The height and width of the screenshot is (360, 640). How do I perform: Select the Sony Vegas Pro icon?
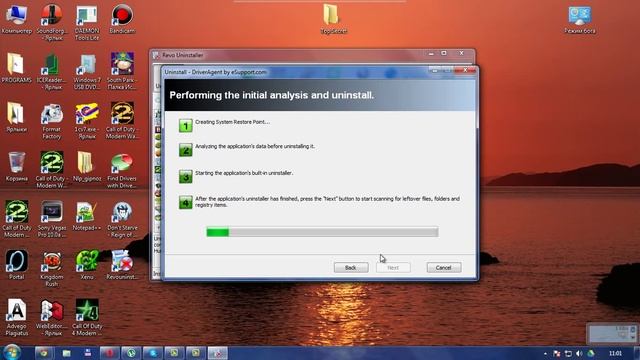(x=52, y=220)
